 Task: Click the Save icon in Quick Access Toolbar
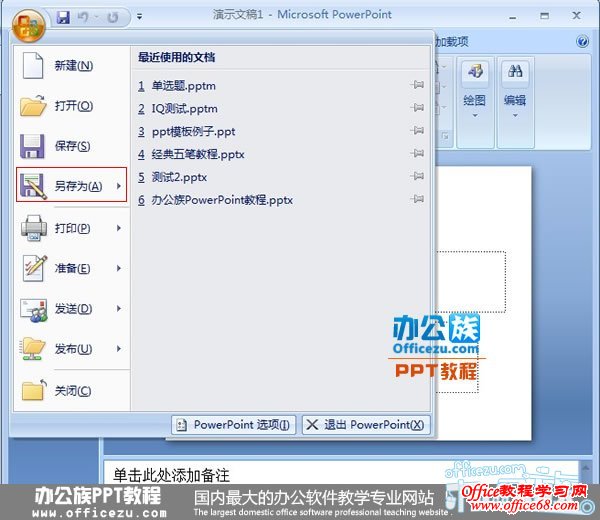coord(63,17)
